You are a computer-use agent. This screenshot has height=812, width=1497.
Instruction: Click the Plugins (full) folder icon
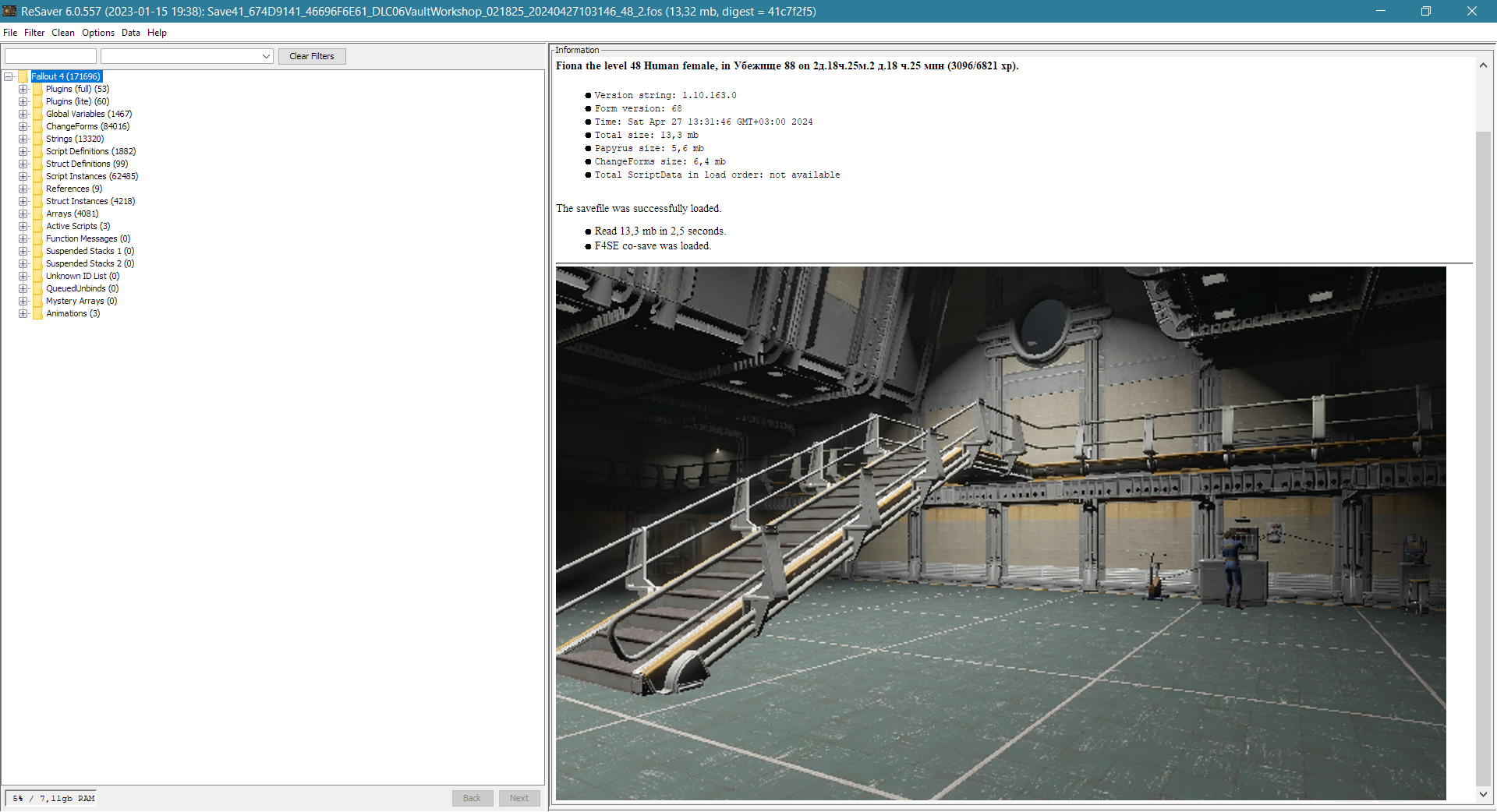(37, 89)
